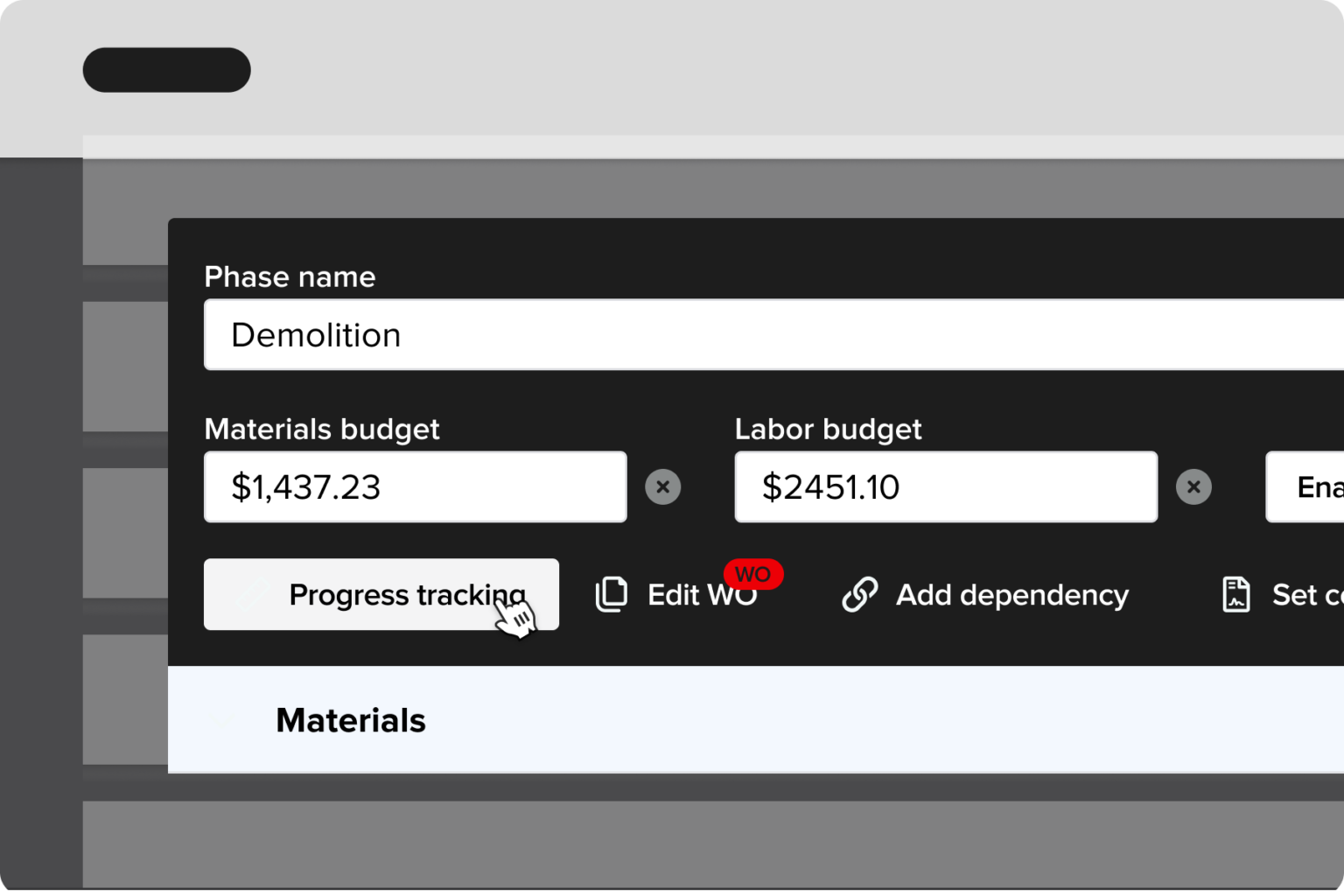
Task: Click the copy-document icon beside Edit WO
Action: 611,594
